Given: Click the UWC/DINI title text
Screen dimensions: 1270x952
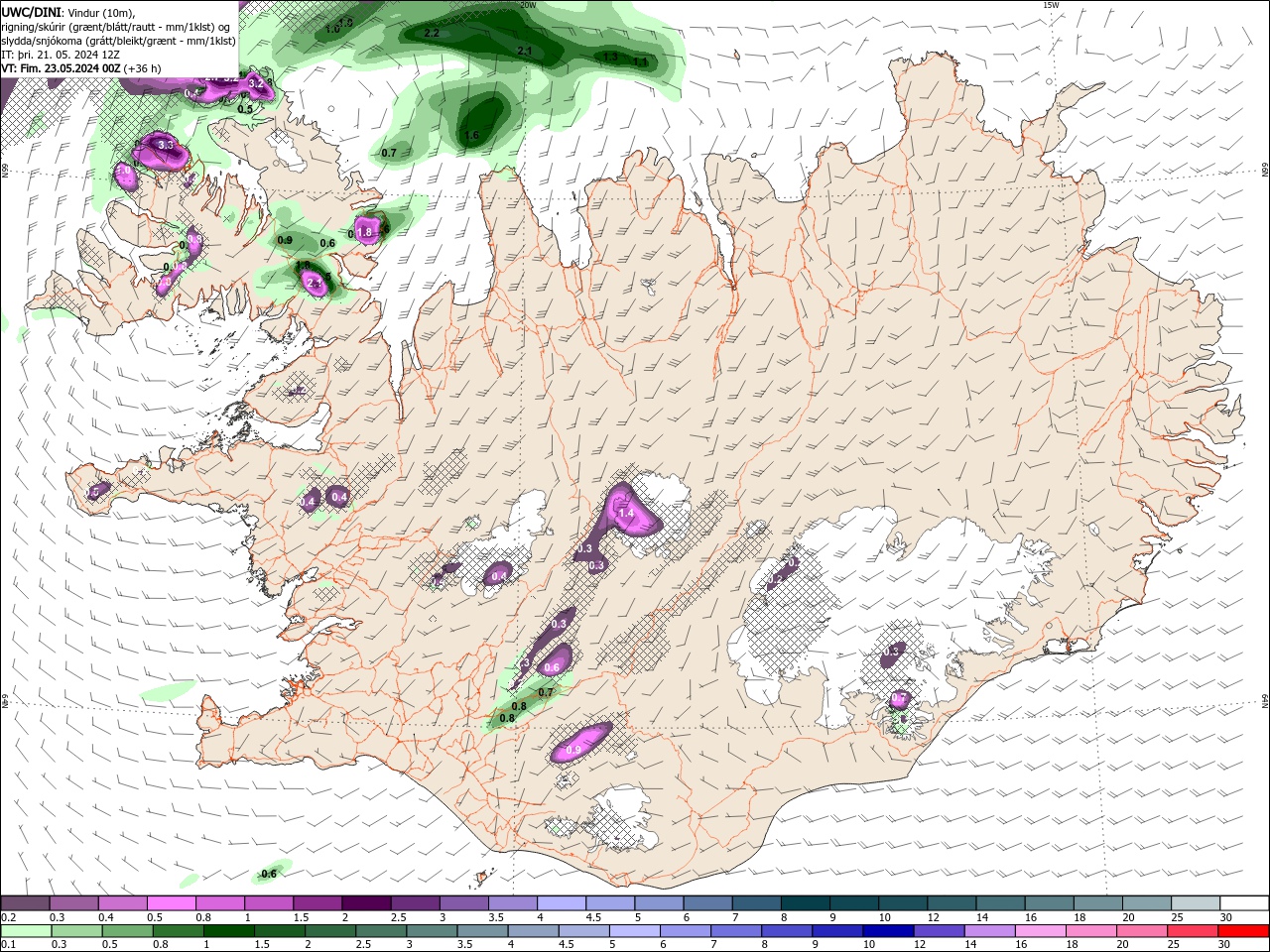Looking at the screenshot, I should coord(29,12).
